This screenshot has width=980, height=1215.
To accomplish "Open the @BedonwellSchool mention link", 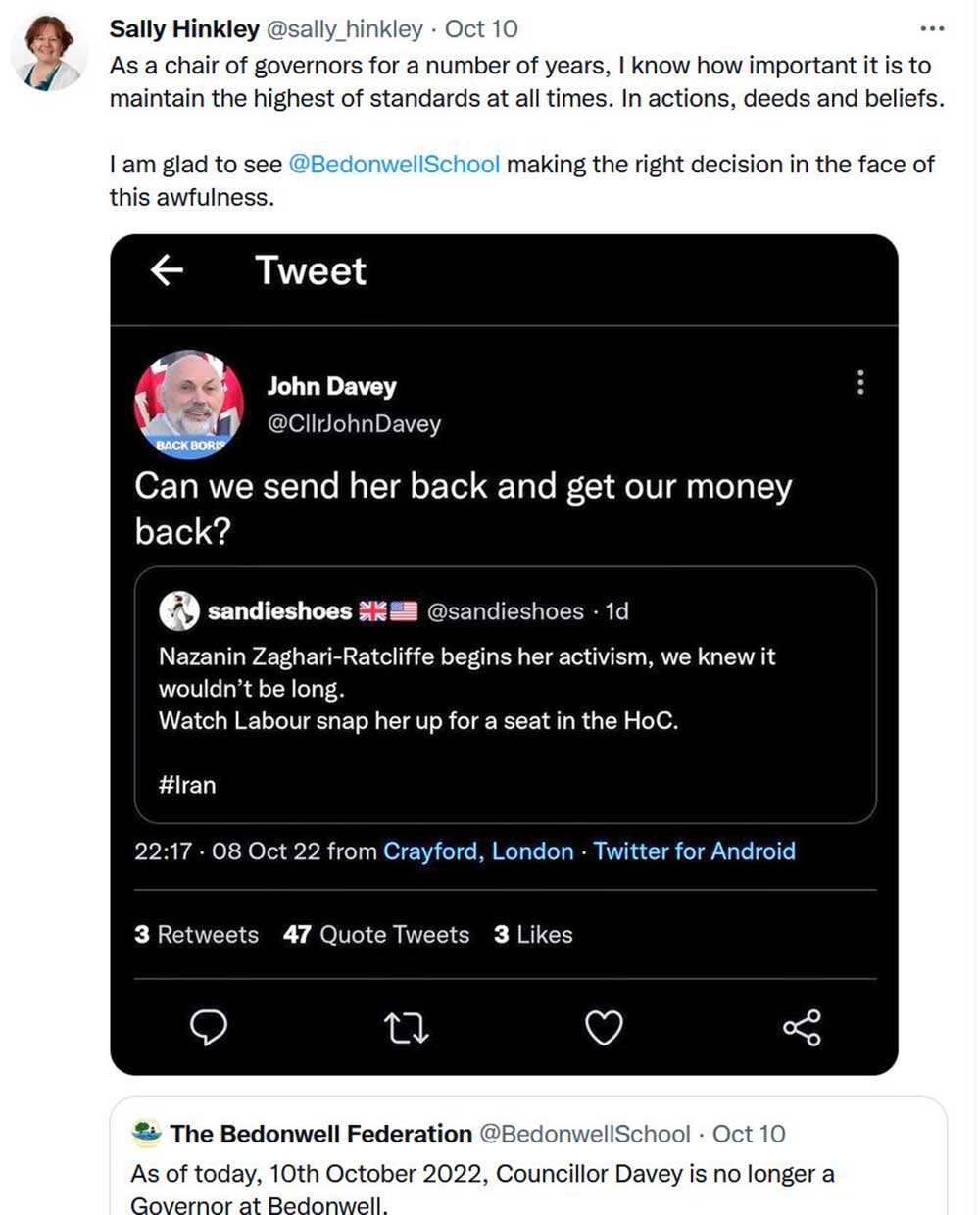I will [394, 164].
